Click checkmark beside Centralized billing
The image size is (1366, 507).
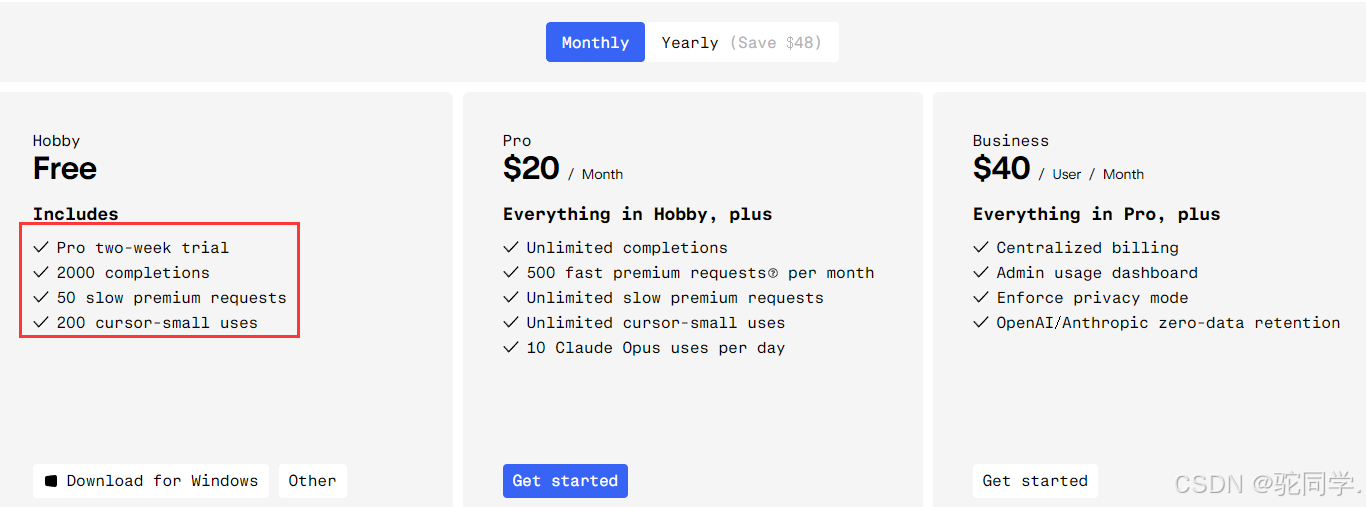tap(981, 247)
